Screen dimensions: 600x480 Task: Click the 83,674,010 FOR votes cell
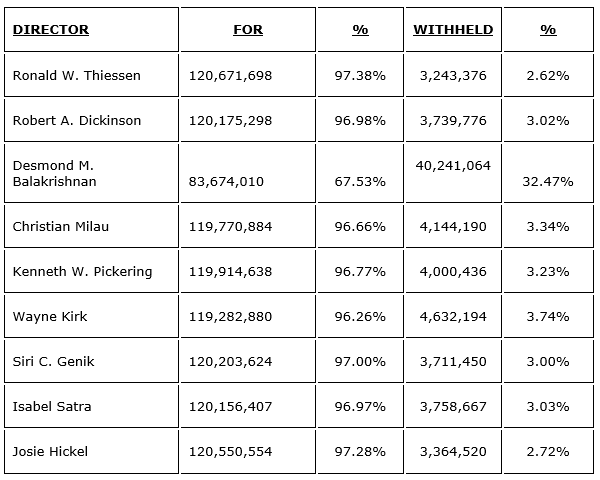(x=226, y=182)
